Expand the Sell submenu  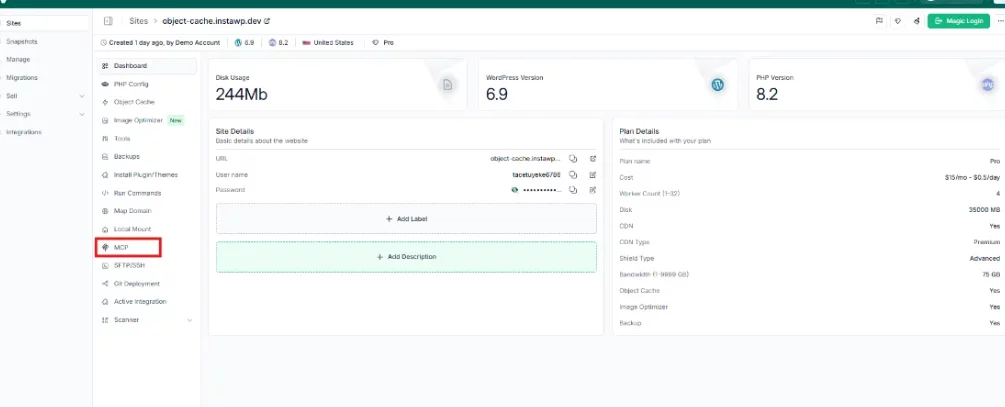pos(81,96)
